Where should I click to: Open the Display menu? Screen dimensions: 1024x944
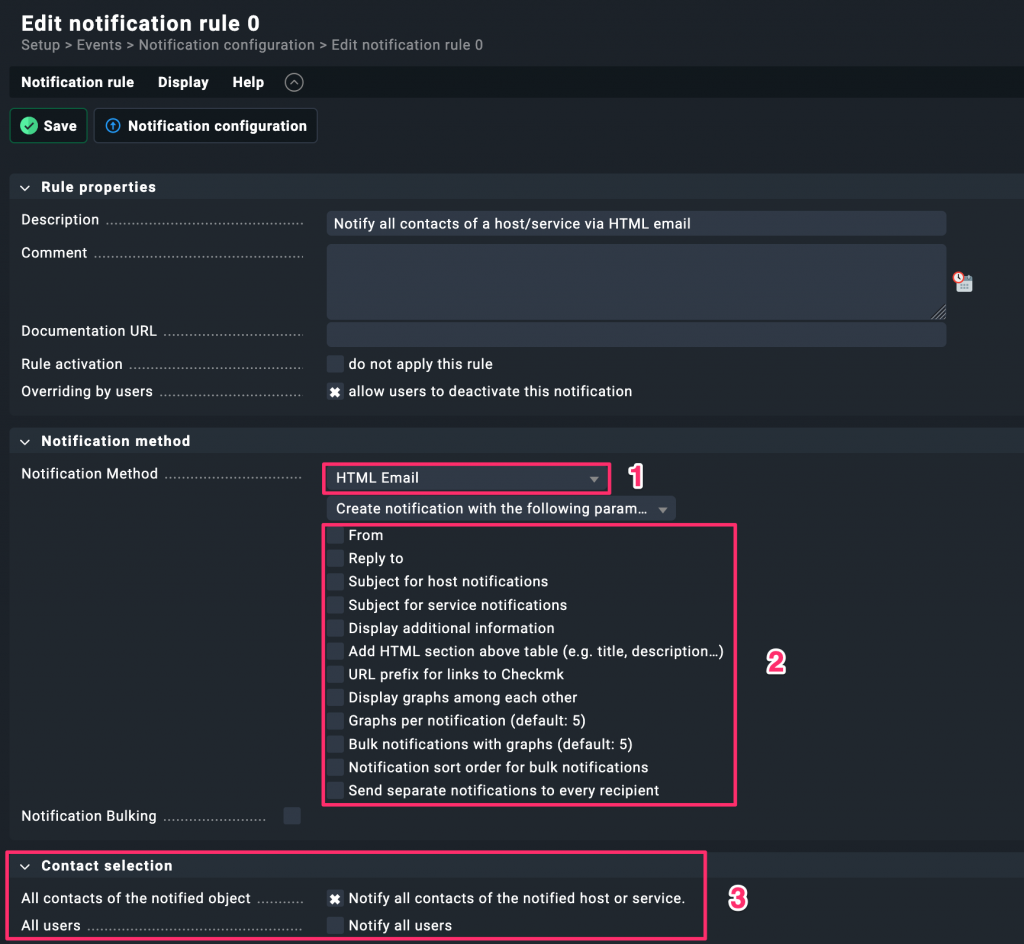tap(183, 83)
